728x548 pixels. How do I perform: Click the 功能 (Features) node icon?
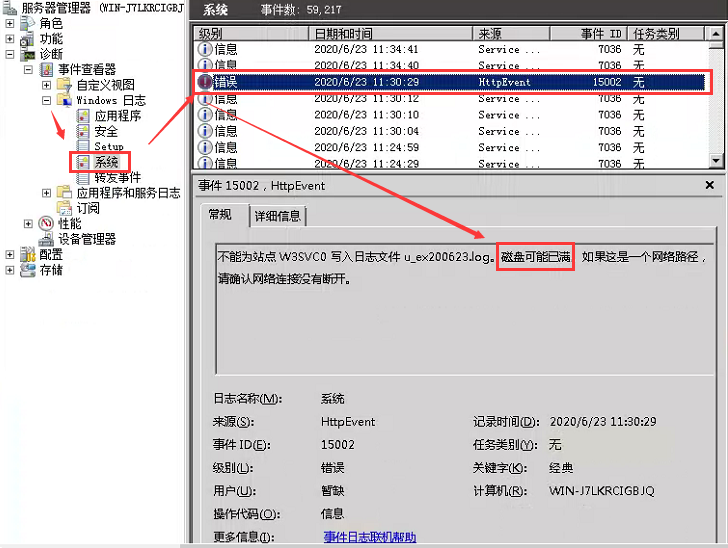[x=28, y=38]
